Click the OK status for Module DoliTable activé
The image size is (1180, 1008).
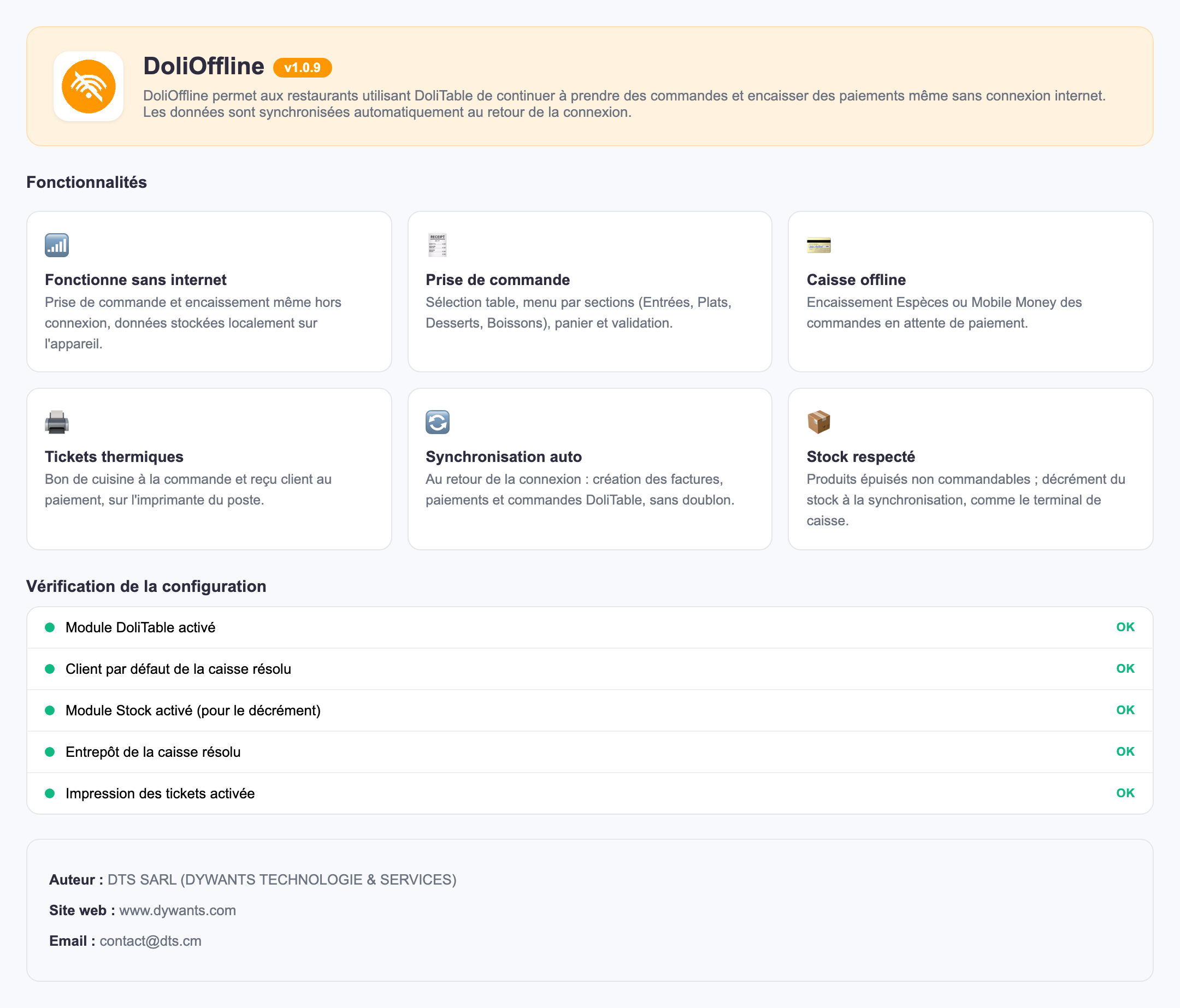(1125, 627)
